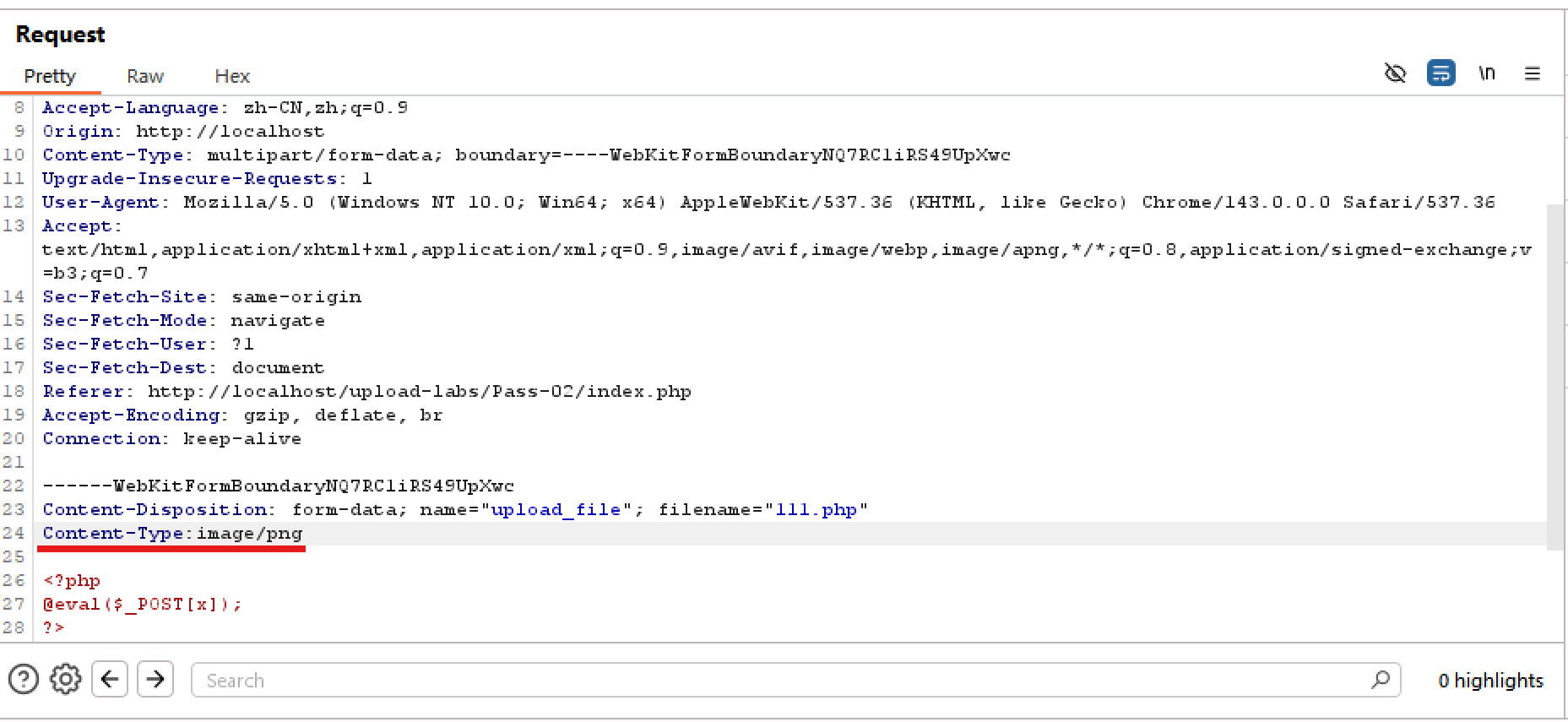Click the Upgrade-Insecure-Requests header
Screen dimensions: 1568x722
tap(207, 179)
